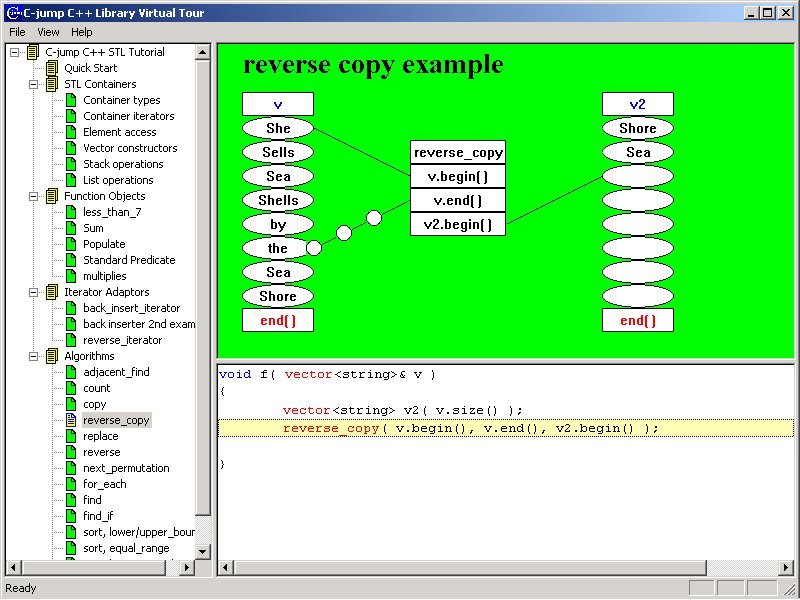Collapse the Iterator Adaptors tree node
This screenshot has height=600, width=800.
click(34, 292)
